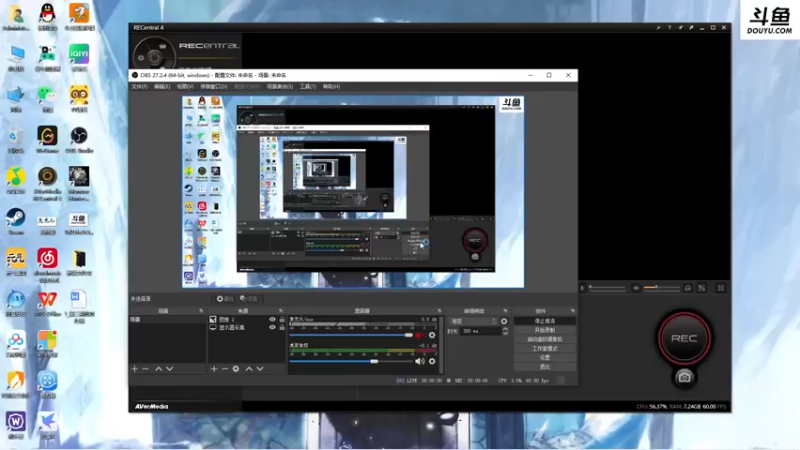The height and width of the screenshot is (450, 800).
Task: Open the QQ penguin desktop icon
Action: (x=47, y=17)
